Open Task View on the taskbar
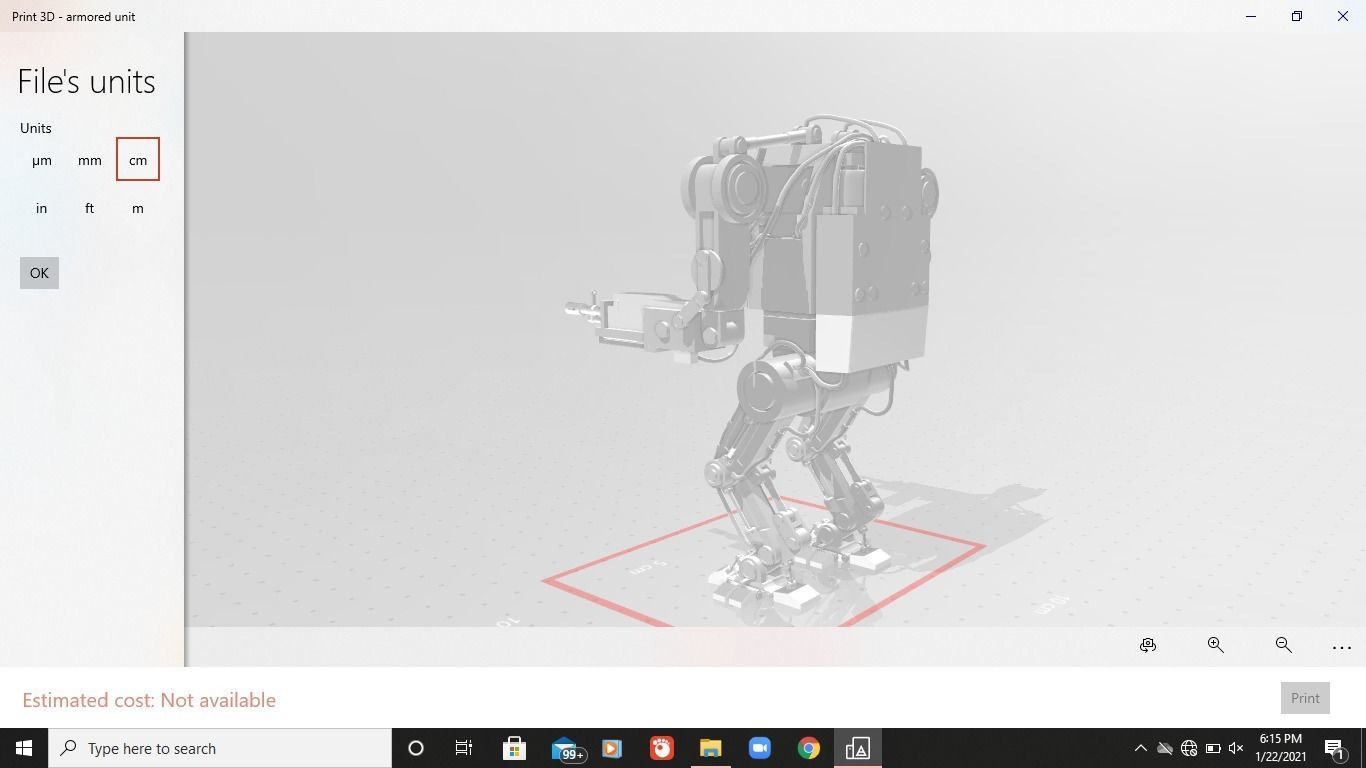Image resolution: width=1366 pixels, height=768 pixels. pos(464,748)
